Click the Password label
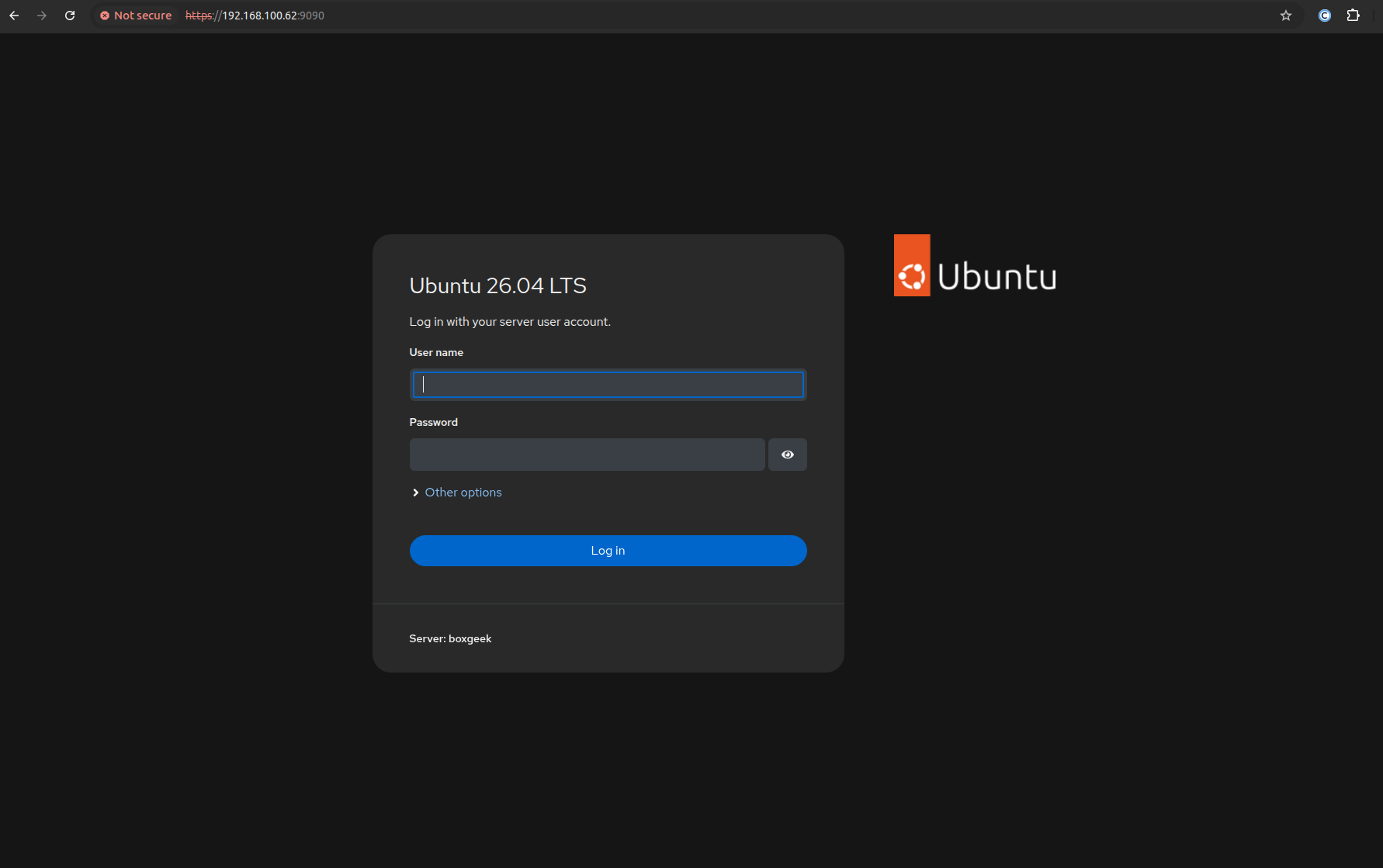 coord(433,422)
